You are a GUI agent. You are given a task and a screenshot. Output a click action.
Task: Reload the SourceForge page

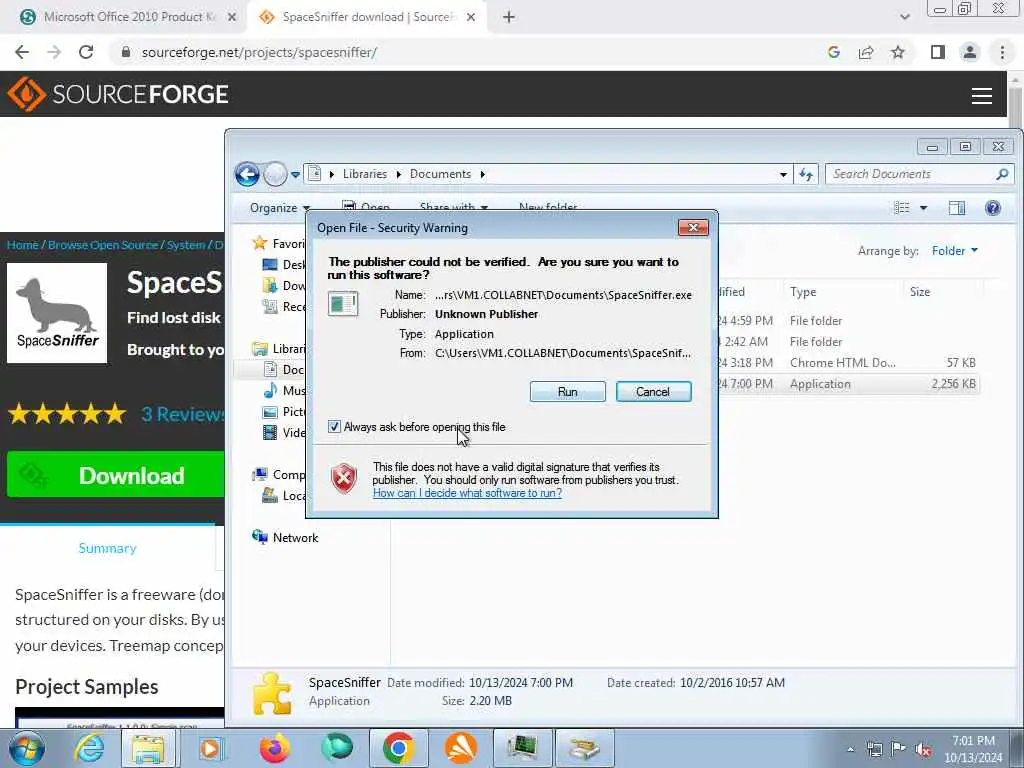86,52
